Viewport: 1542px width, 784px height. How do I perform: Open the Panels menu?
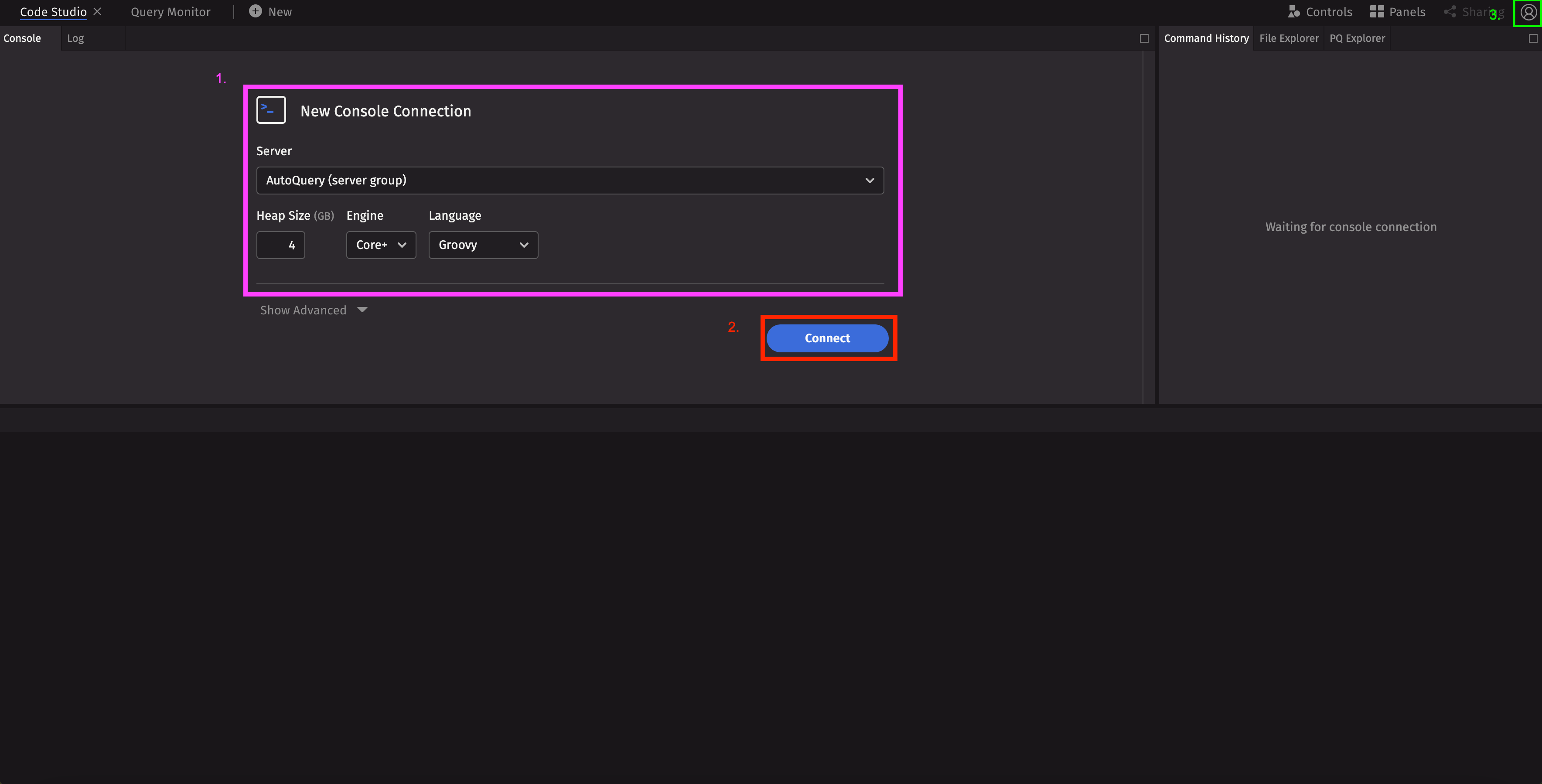pos(1398,12)
